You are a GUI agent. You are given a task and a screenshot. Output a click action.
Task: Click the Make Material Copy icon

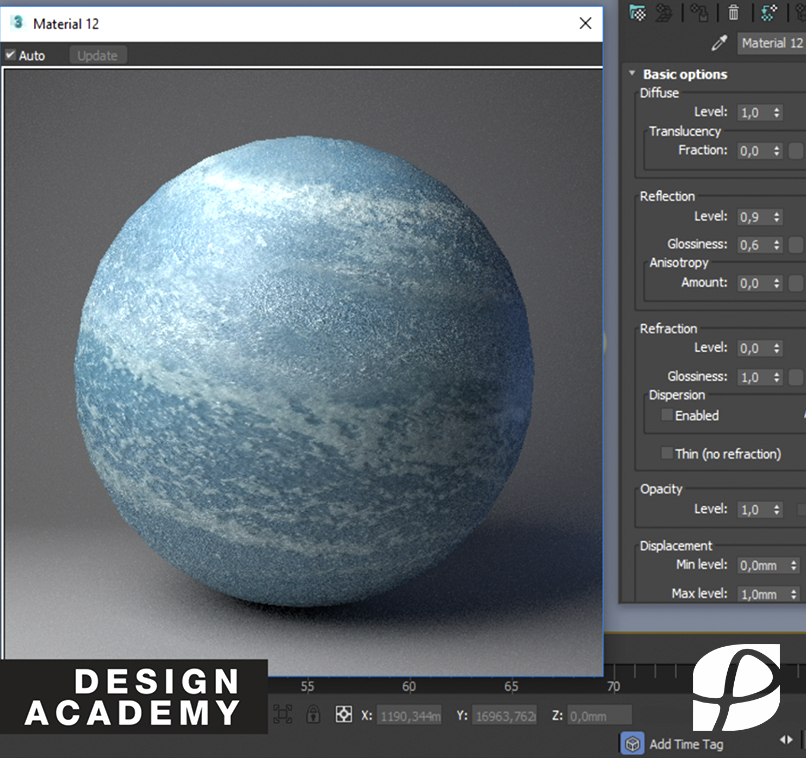pos(769,12)
